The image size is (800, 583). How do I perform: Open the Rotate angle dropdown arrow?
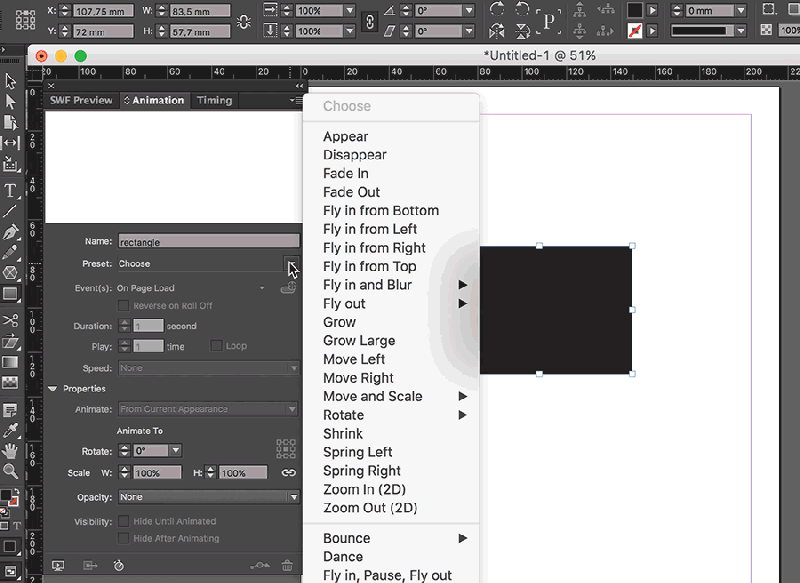(176, 451)
